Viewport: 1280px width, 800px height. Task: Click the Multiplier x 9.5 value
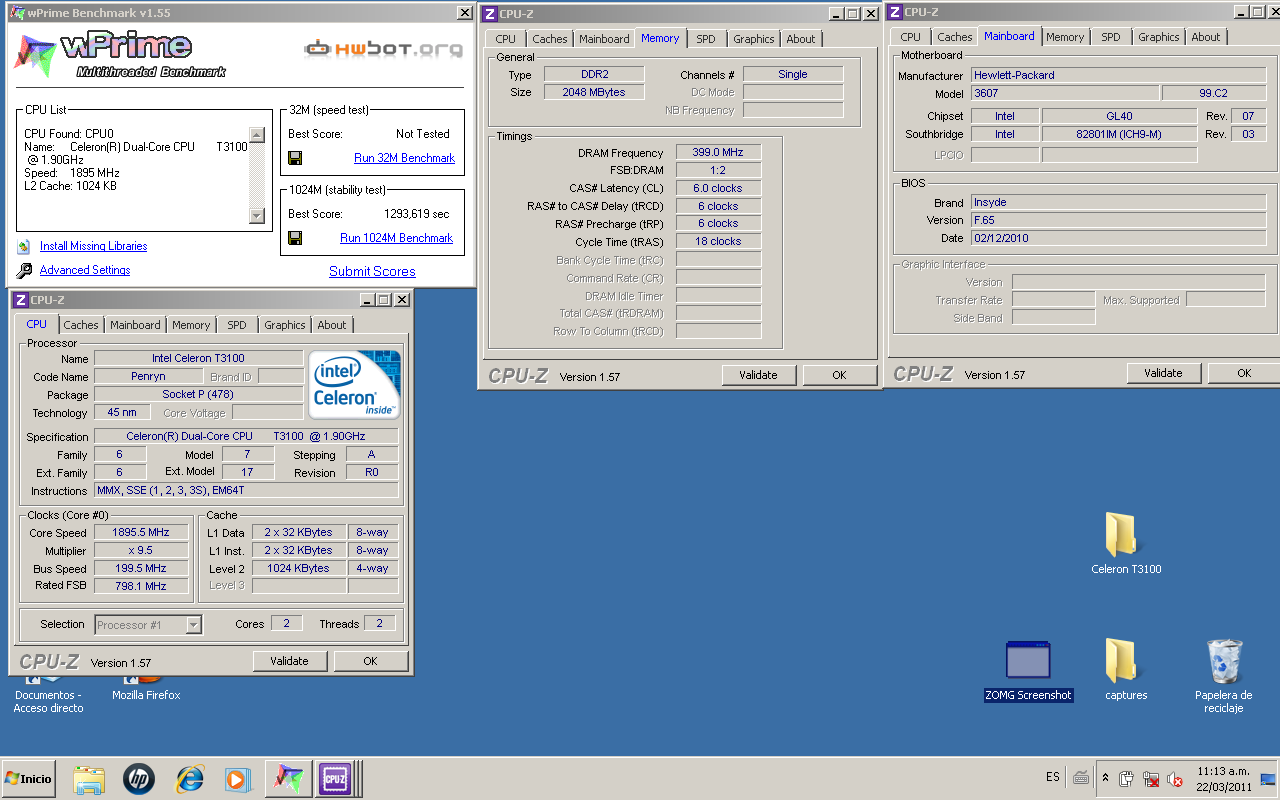[x=141, y=551]
